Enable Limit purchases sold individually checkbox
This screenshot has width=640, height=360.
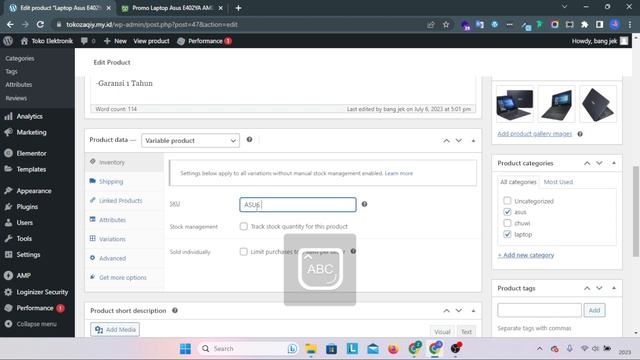point(244,251)
